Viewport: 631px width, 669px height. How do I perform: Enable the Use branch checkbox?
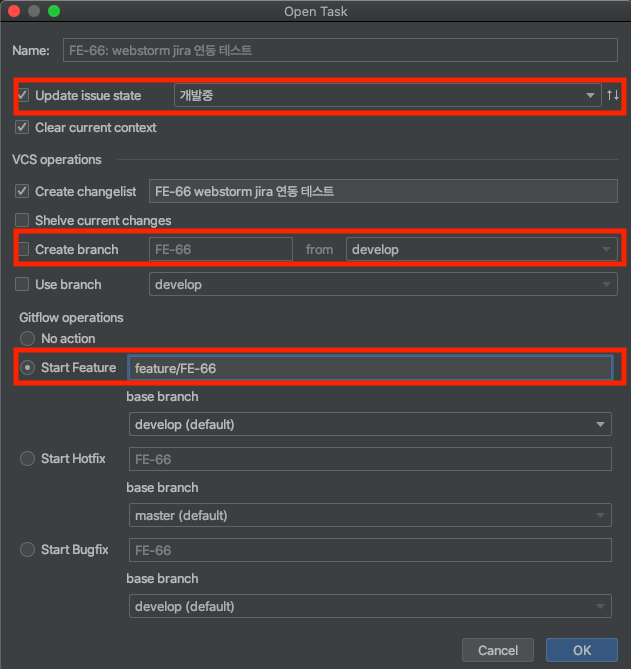tap(22, 284)
